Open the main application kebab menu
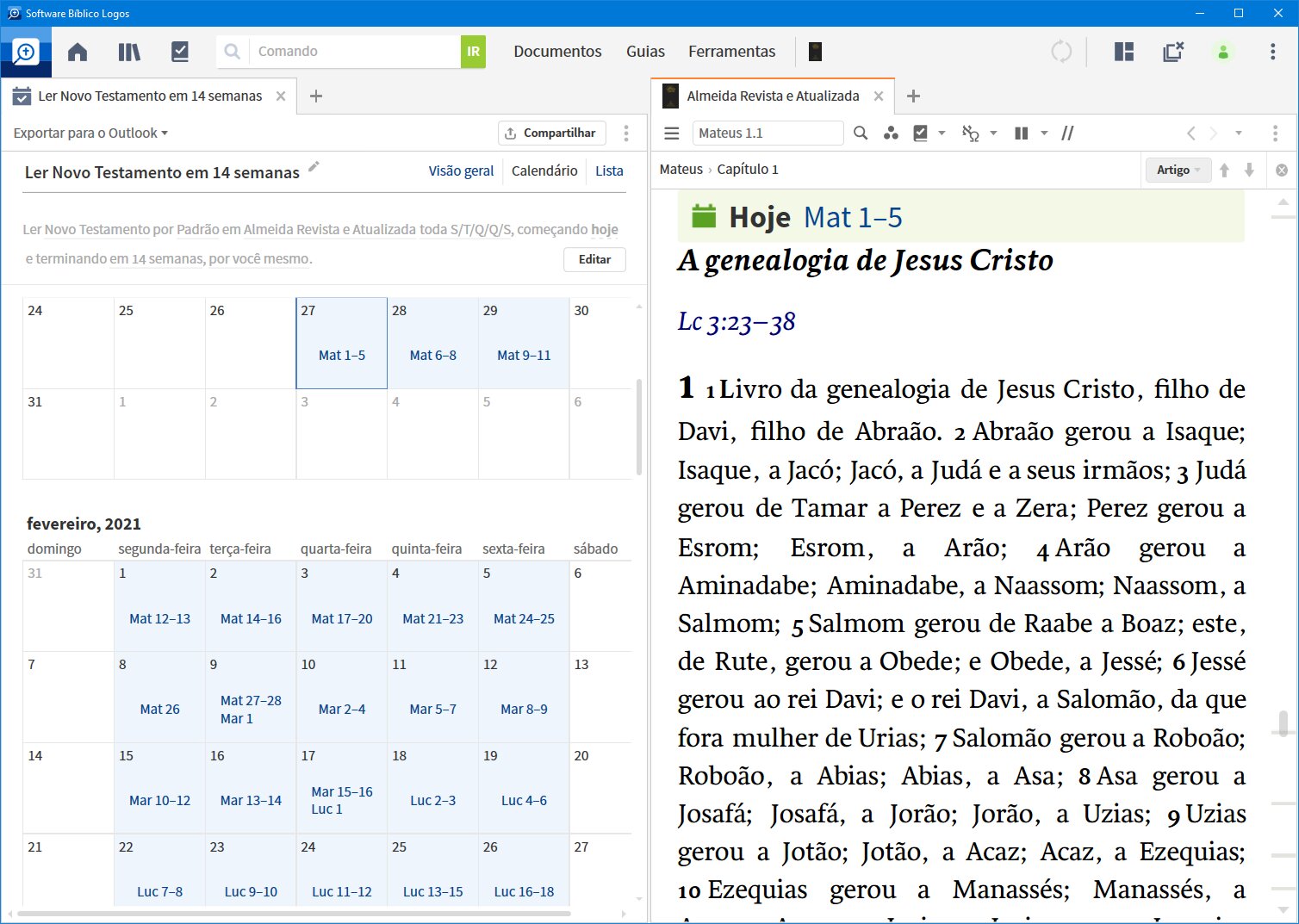1299x924 pixels. click(1272, 52)
